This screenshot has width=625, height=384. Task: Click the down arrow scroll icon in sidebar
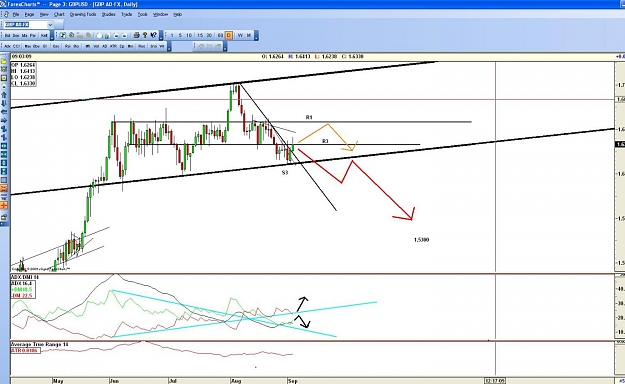pos(4,103)
